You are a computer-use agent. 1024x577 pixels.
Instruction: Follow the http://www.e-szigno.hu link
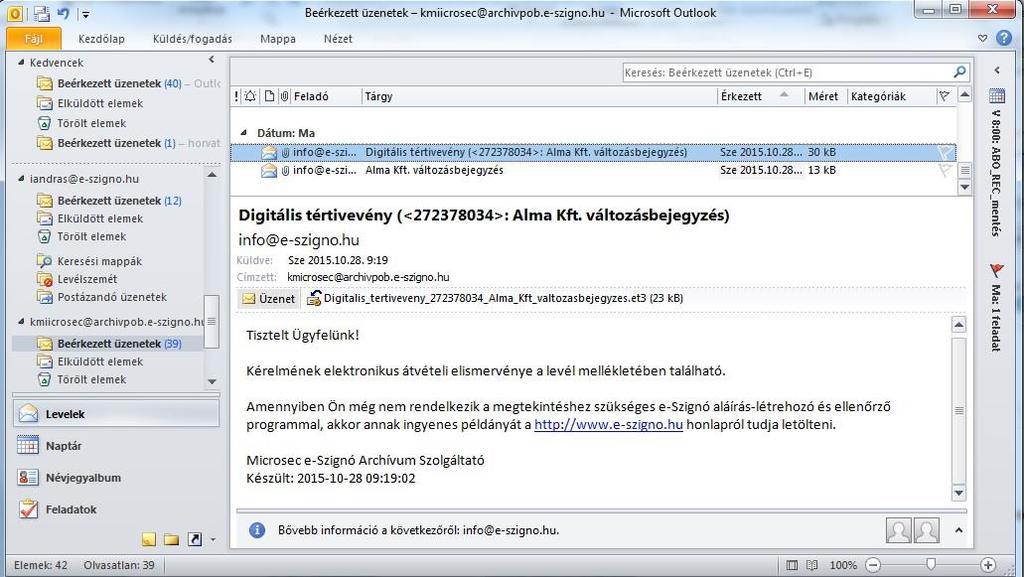click(x=608, y=424)
